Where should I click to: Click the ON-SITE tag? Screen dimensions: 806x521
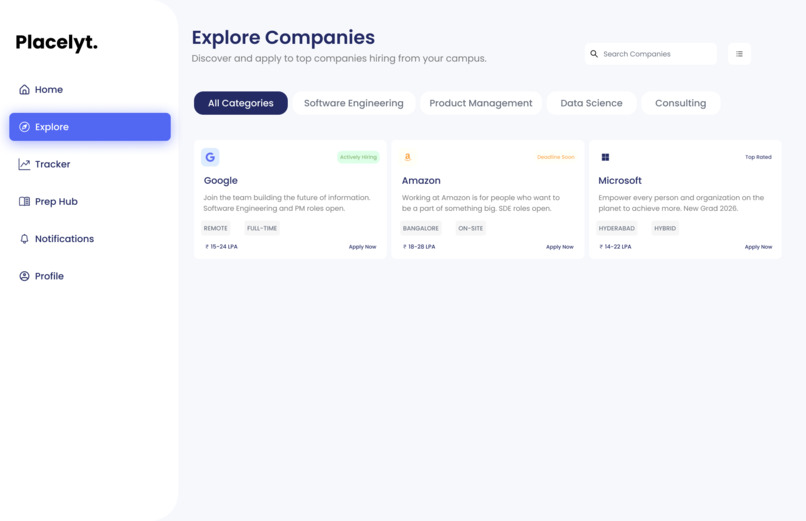click(x=470, y=228)
